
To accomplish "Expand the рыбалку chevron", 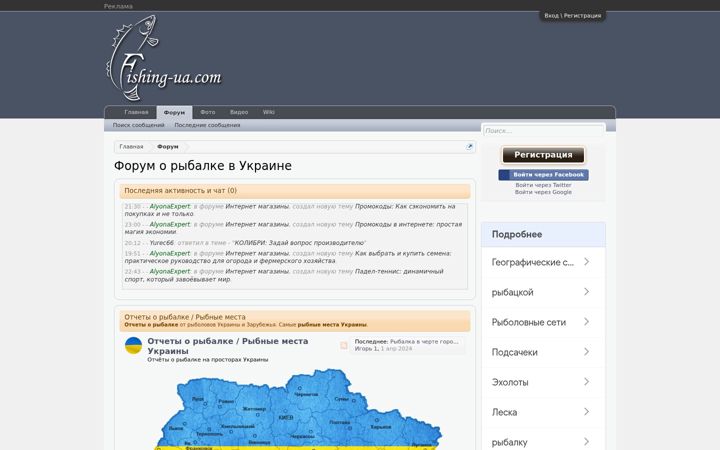I will coord(586,442).
